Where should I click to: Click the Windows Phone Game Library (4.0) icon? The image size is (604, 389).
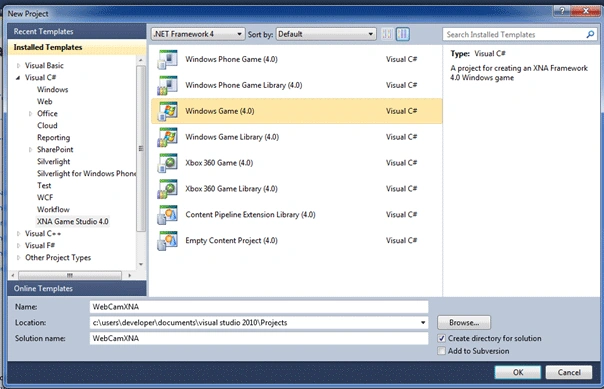click(x=168, y=85)
